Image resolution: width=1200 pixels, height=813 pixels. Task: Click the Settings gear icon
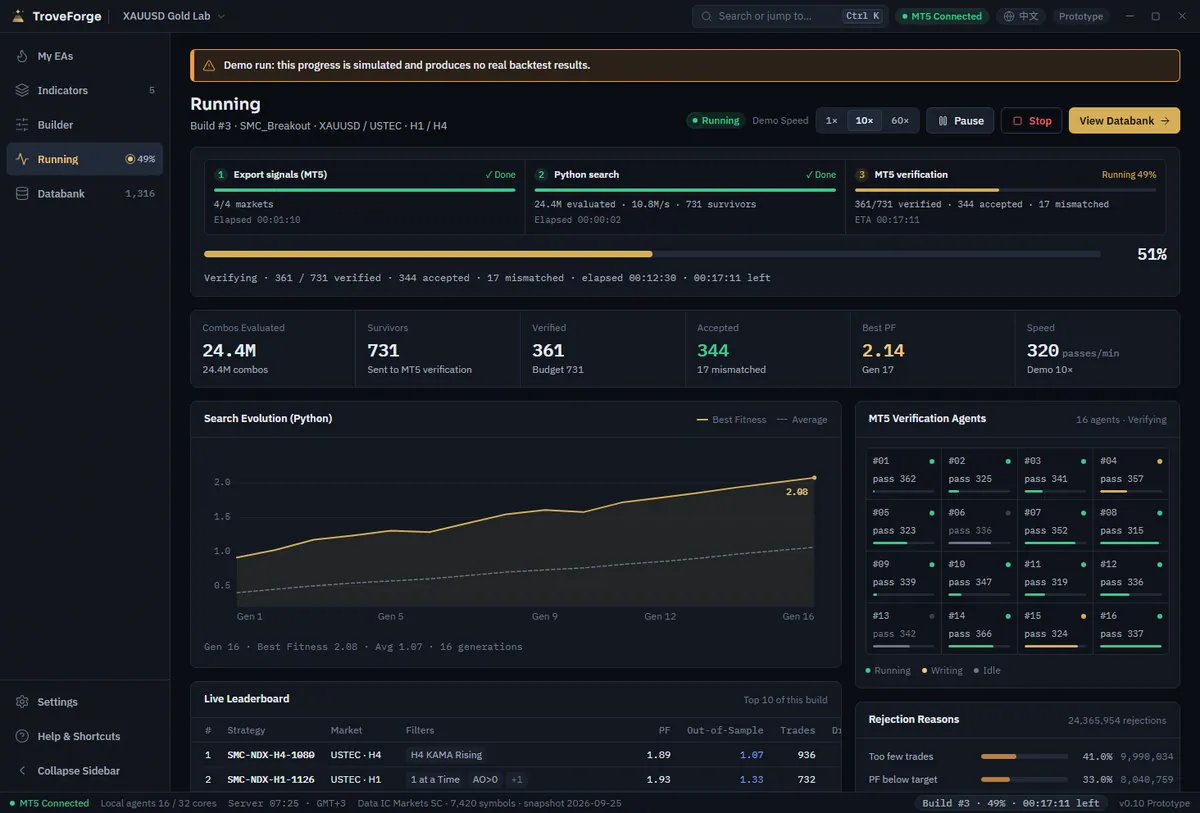click(22, 702)
